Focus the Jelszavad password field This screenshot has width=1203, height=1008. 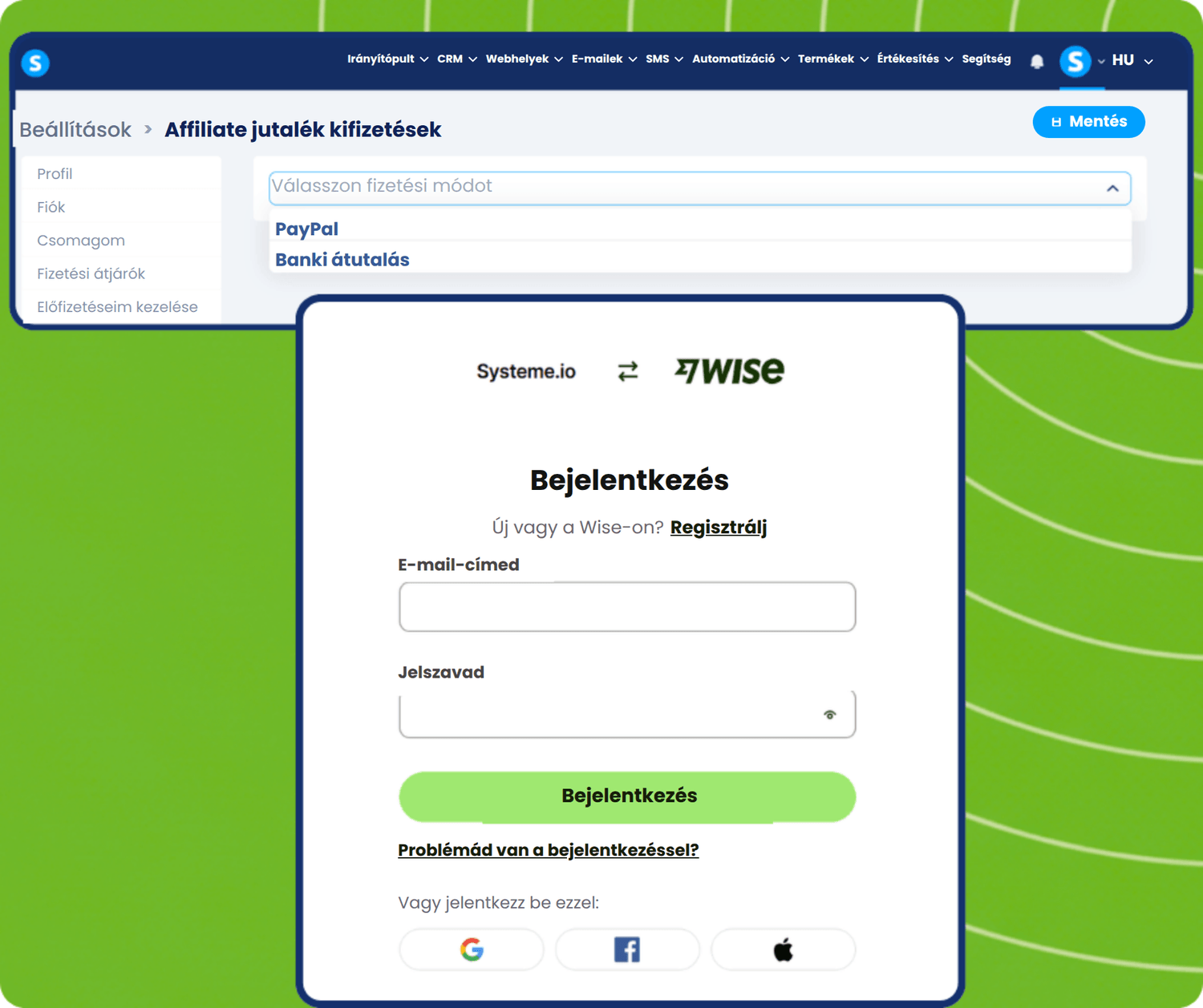pos(627,714)
